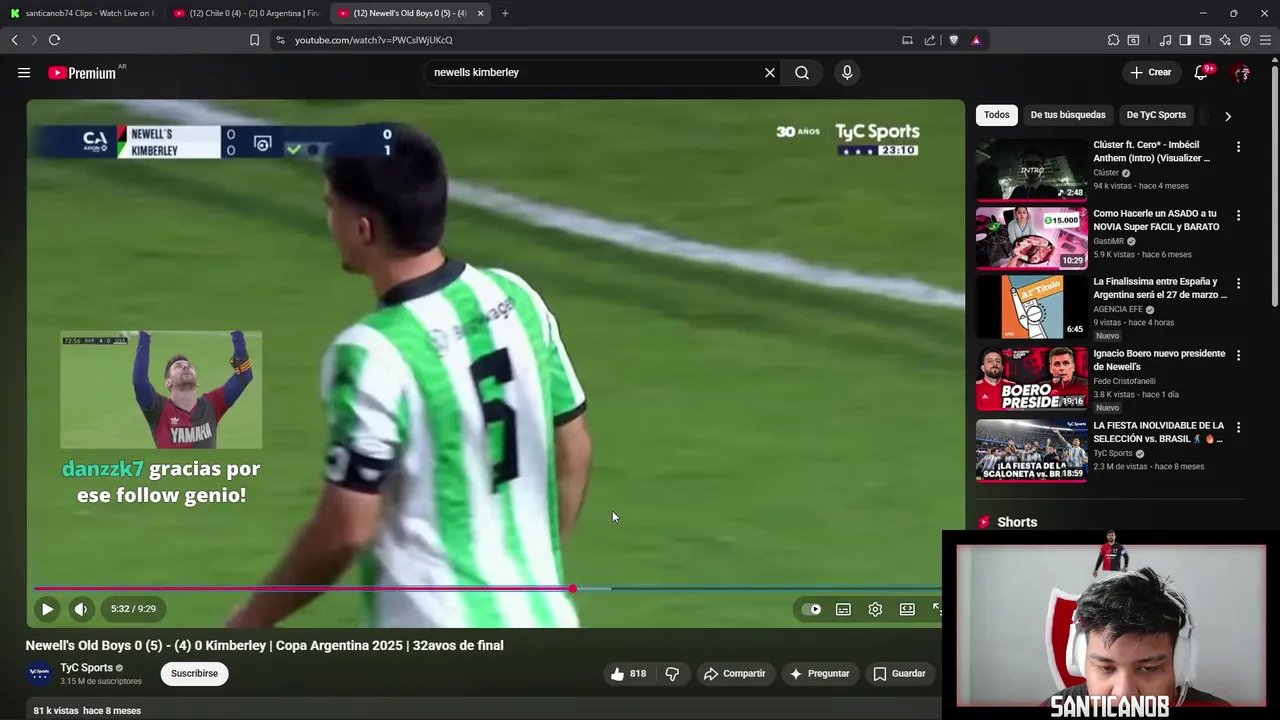Open options for Ignacio Boero video
Image resolution: width=1280 pixels, height=720 pixels.
pos(1238,355)
